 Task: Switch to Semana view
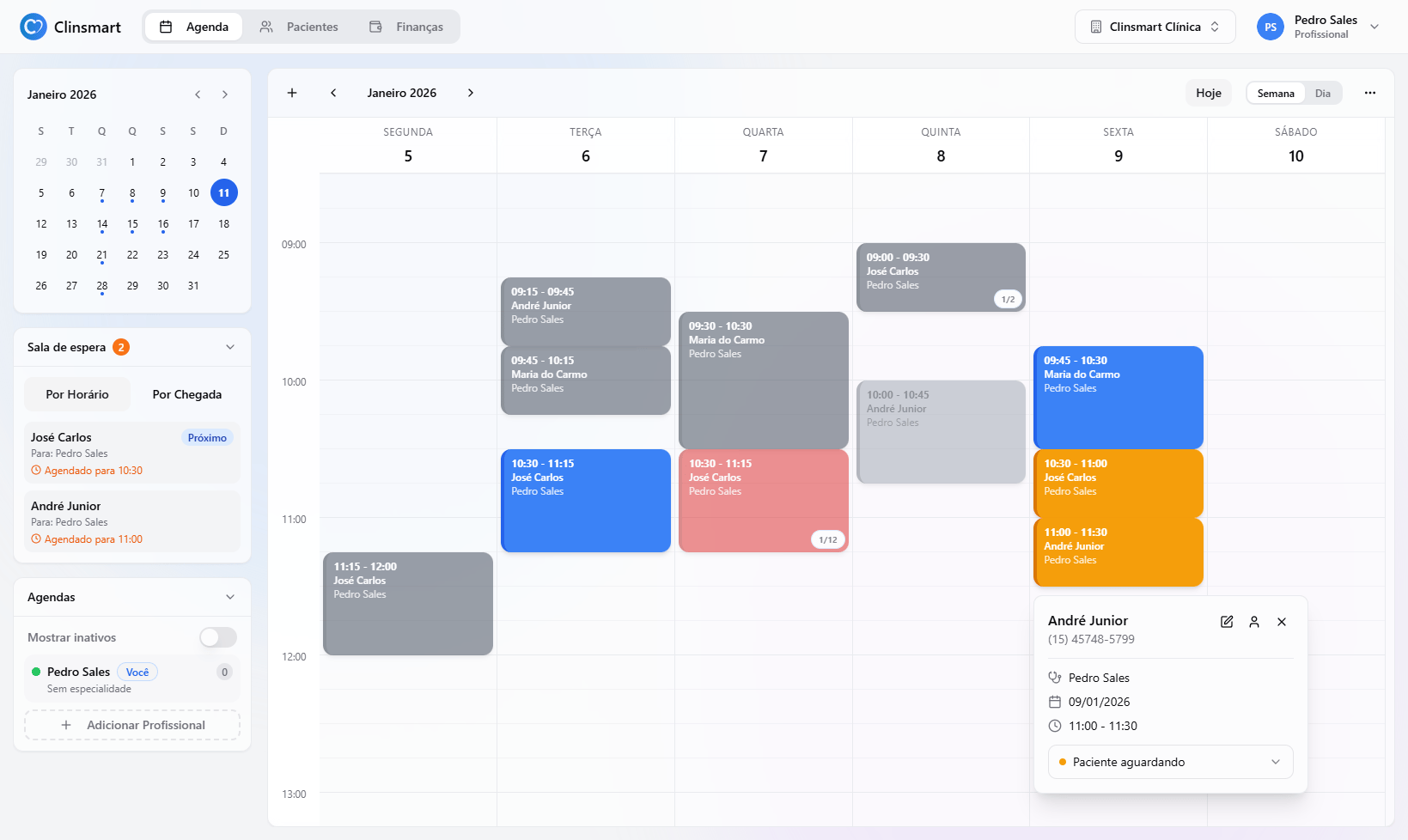pos(1276,94)
